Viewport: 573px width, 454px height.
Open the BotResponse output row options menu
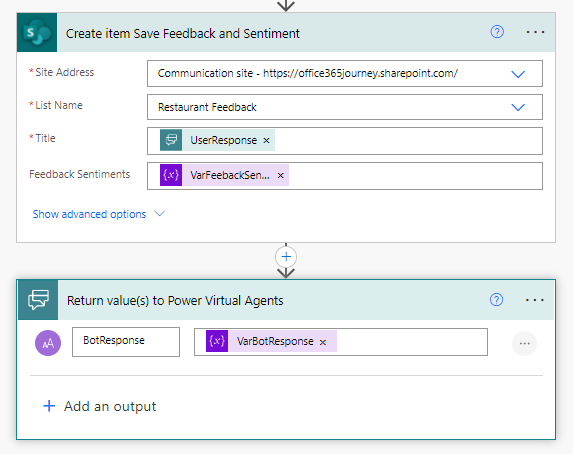pyautogui.click(x=524, y=343)
